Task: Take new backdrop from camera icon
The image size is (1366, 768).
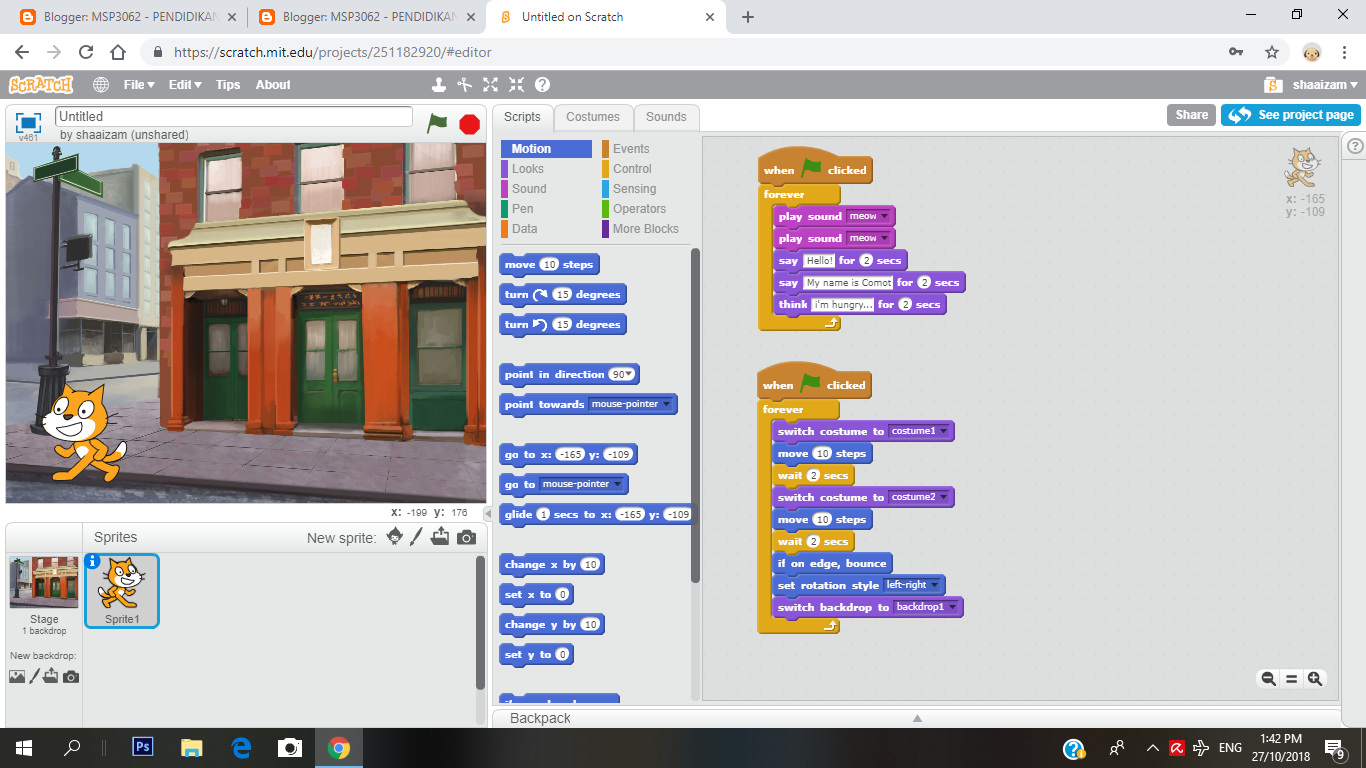Action: tap(70, 677)
